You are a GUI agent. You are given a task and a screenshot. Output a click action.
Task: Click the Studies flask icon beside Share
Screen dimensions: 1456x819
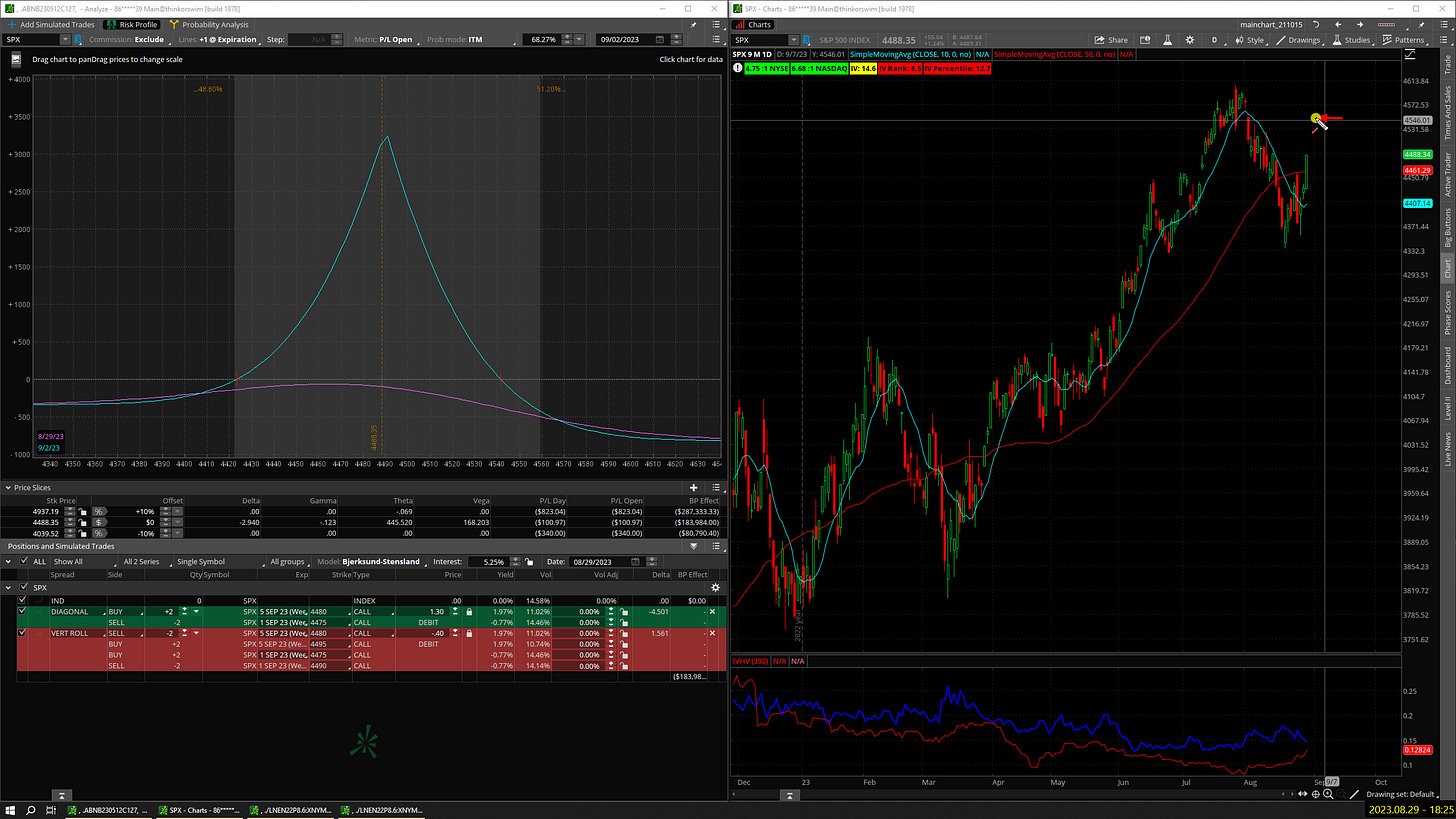1167,40
